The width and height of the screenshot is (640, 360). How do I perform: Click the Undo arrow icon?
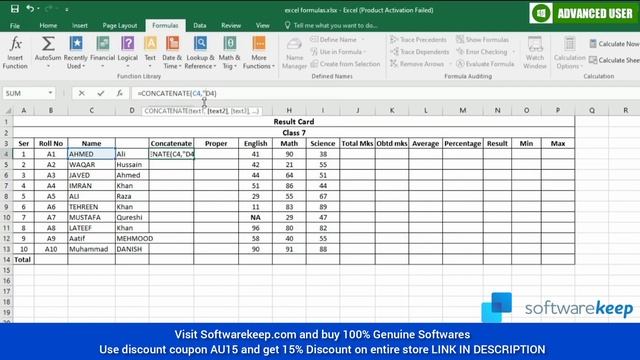[30, 9]
